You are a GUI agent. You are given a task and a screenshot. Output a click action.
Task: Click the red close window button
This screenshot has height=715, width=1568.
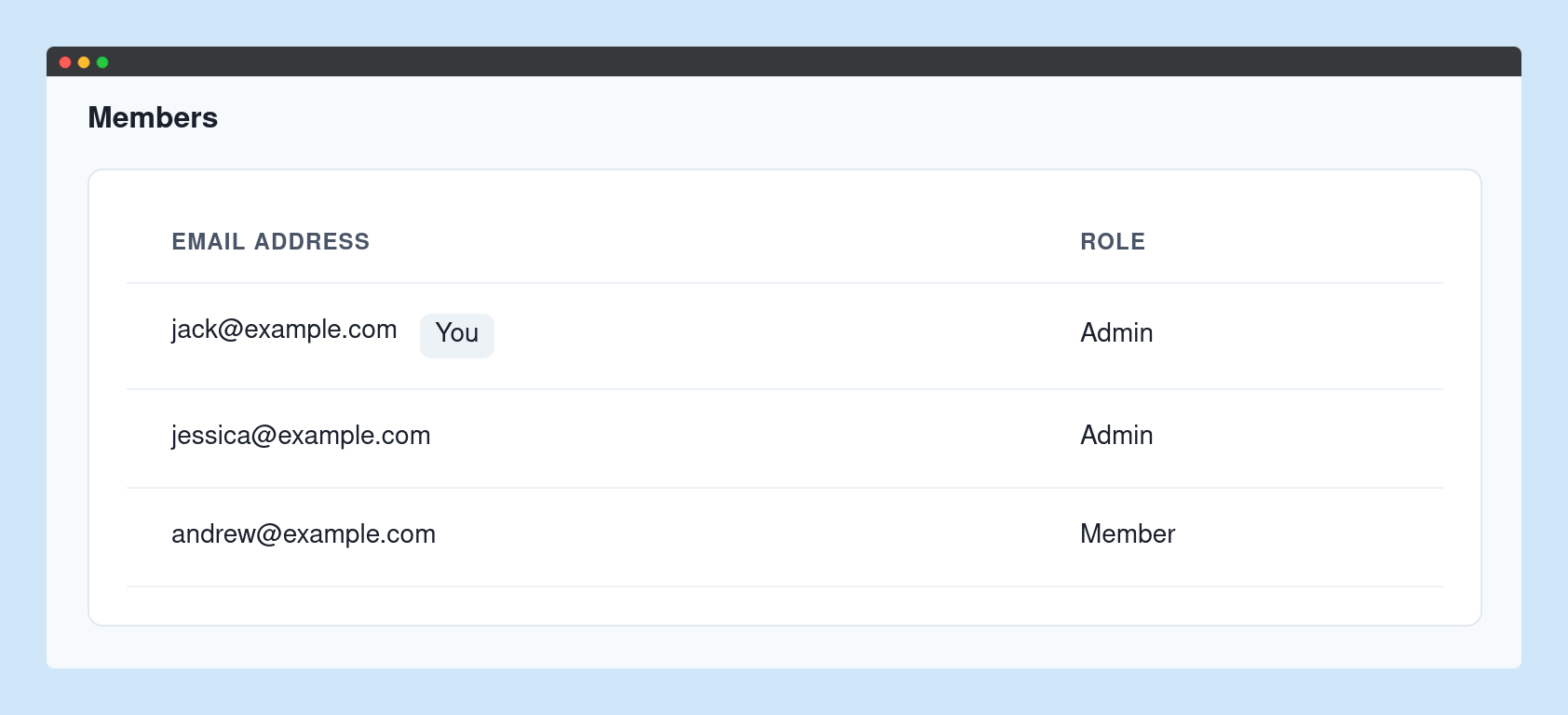click(x=65, y=62)
